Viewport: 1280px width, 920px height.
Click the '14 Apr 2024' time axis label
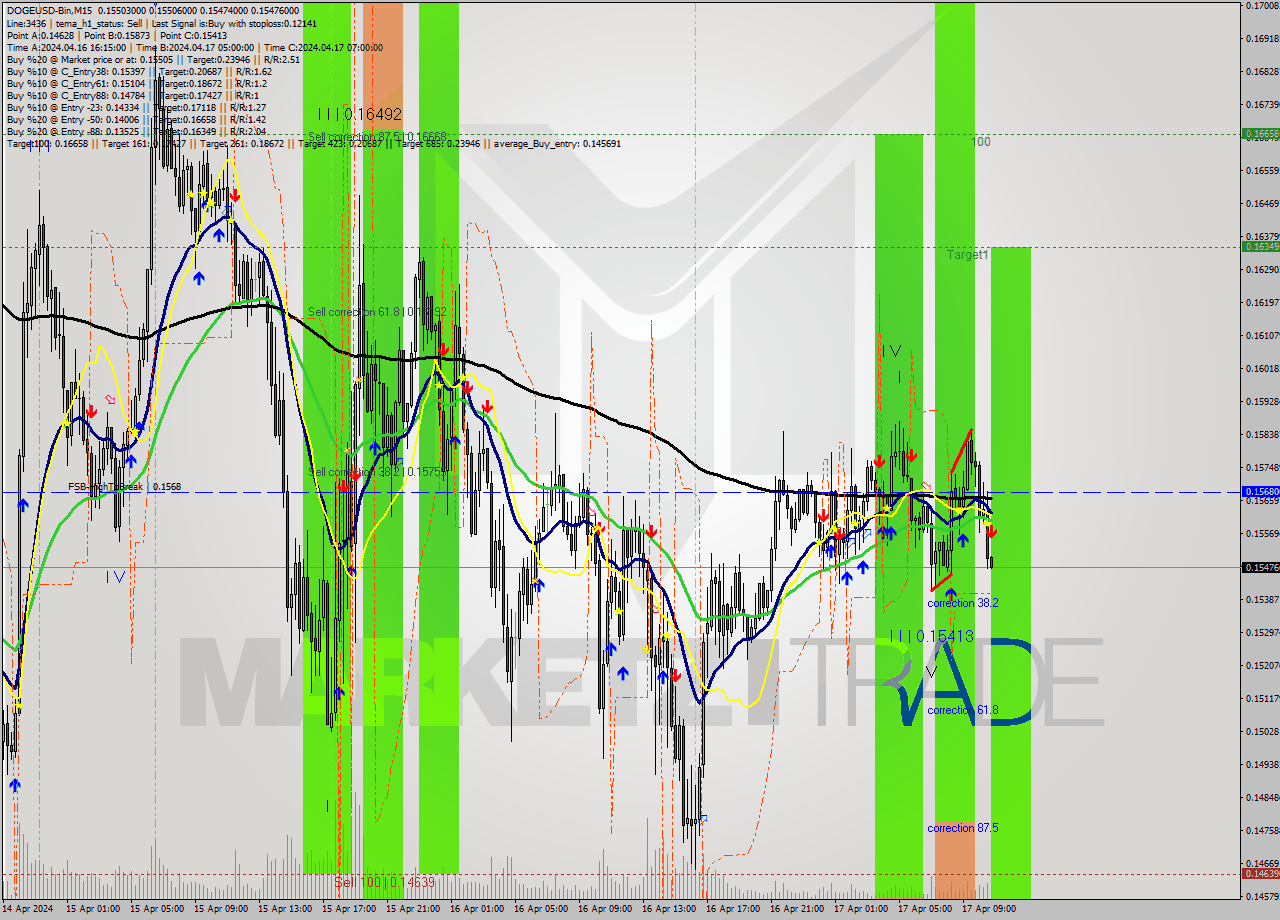pos(30,909)
